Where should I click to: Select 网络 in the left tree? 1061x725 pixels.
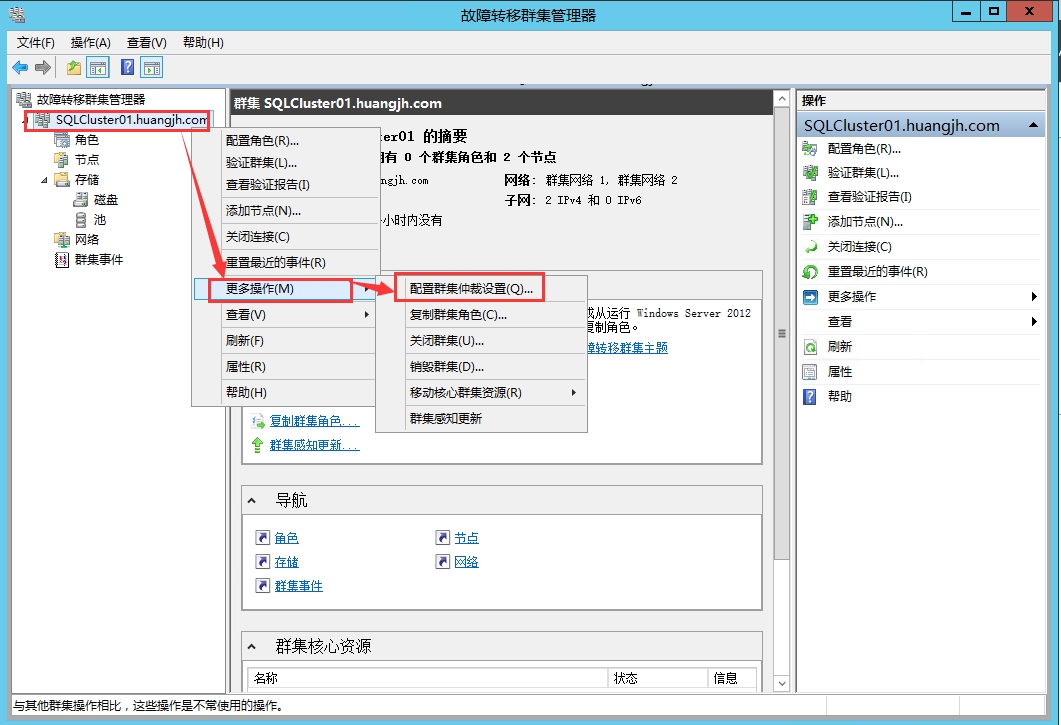tap(87, 239)
